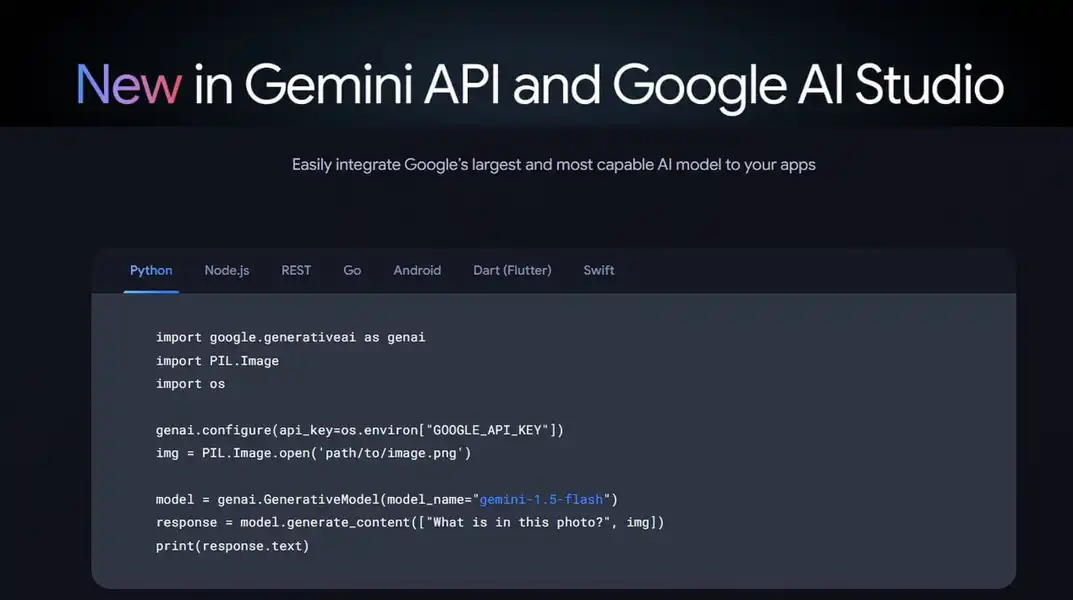Click the import os statement
The image size is (1073, 600).
point(190,383)
